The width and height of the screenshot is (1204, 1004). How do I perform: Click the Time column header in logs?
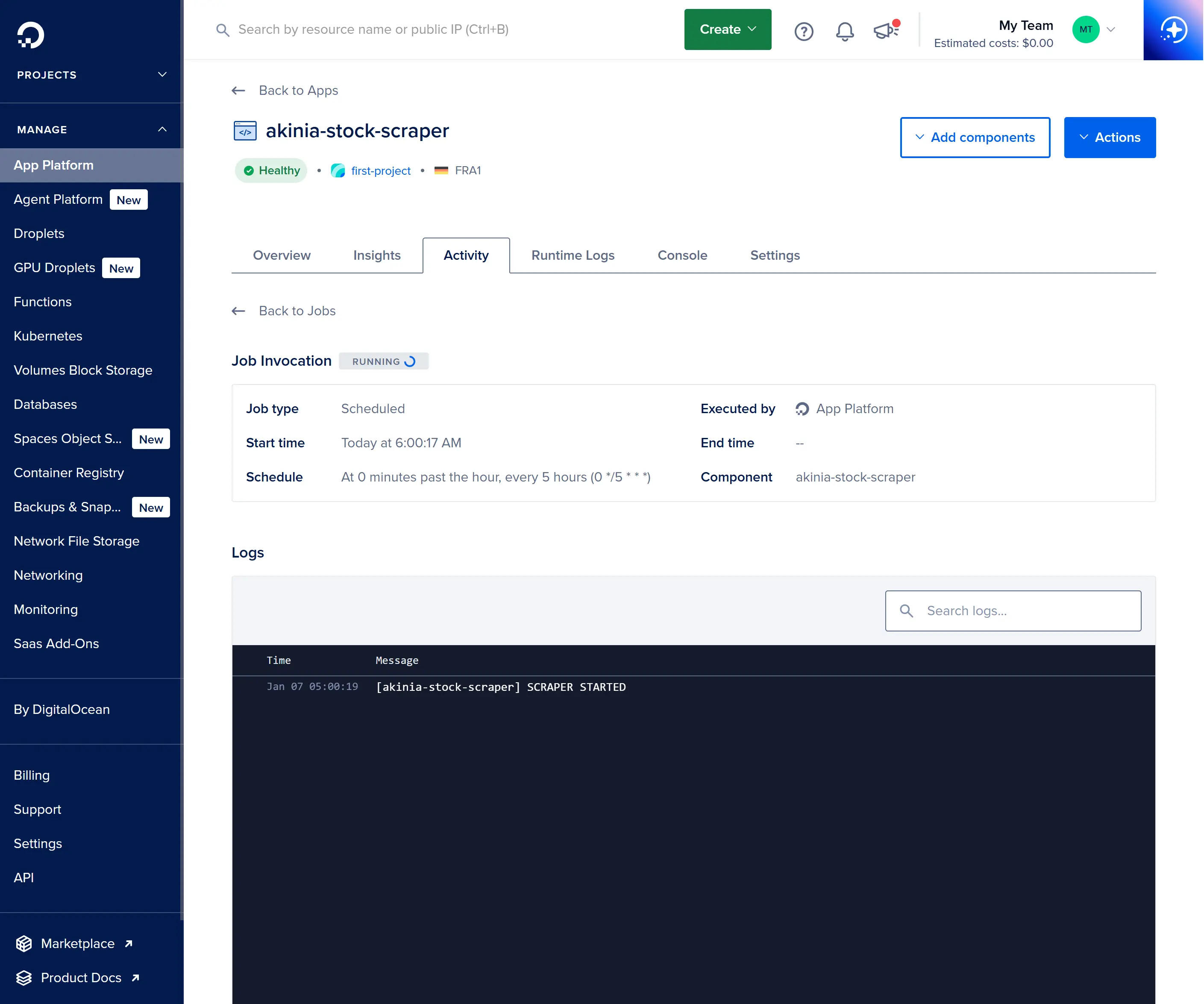279,661
